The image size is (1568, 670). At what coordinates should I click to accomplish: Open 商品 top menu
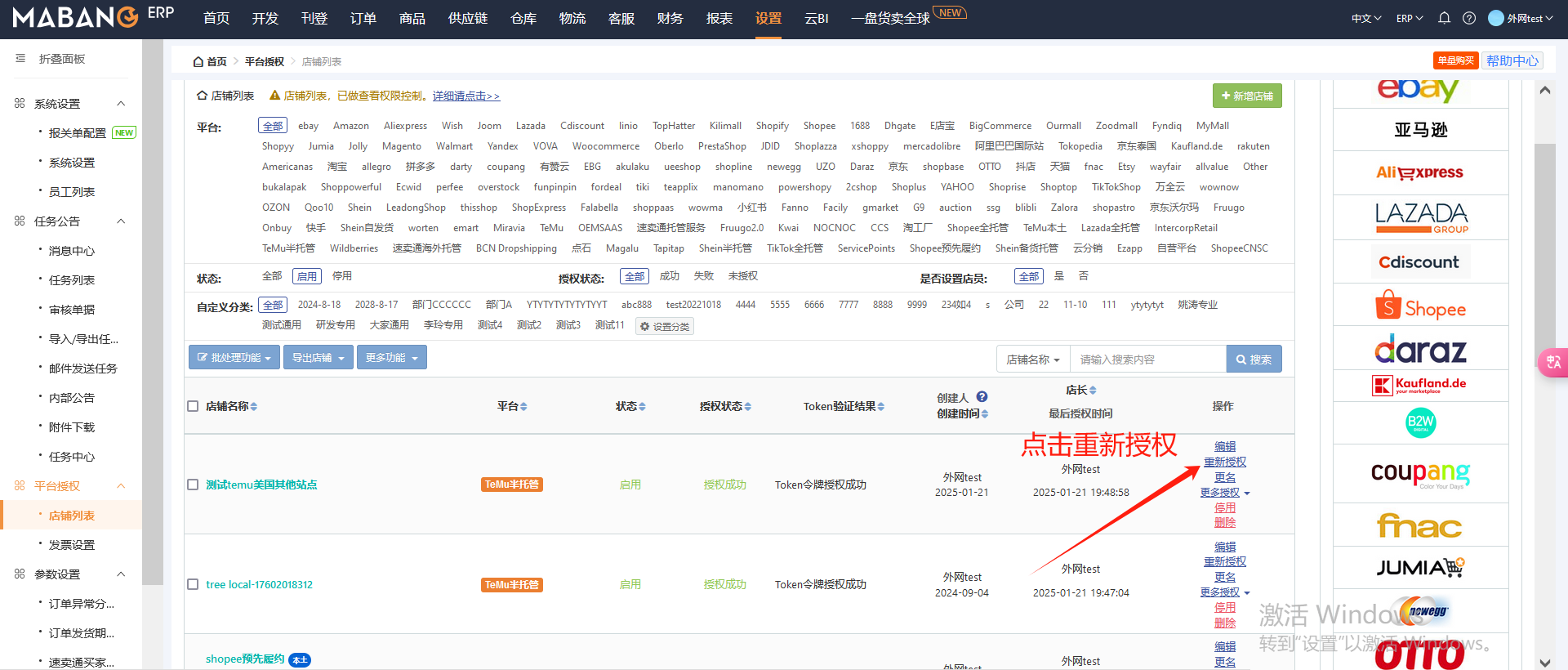point(412,18)
